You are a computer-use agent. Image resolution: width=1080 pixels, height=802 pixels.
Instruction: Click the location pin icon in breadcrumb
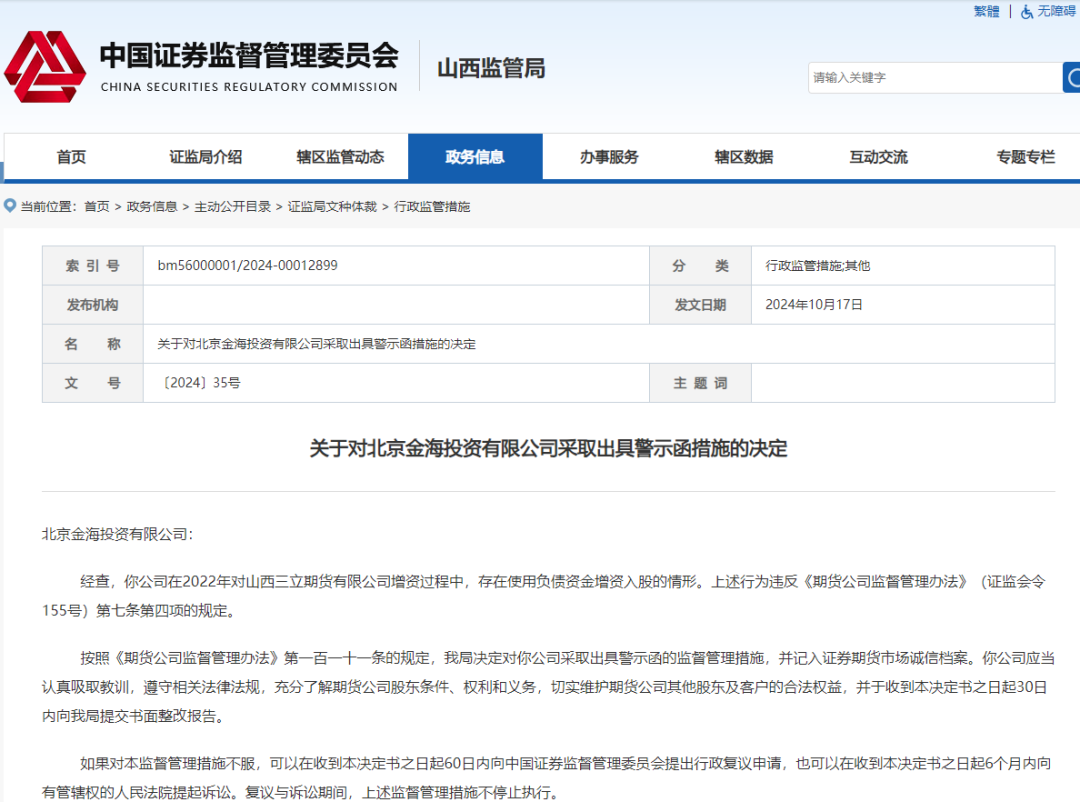[10, 206]
